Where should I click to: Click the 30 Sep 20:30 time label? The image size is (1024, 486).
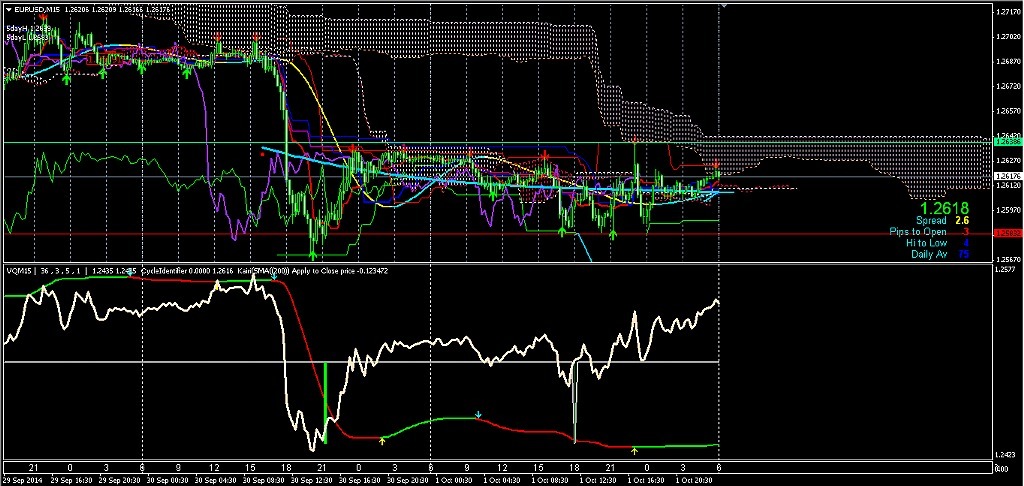tap(406, 479)
